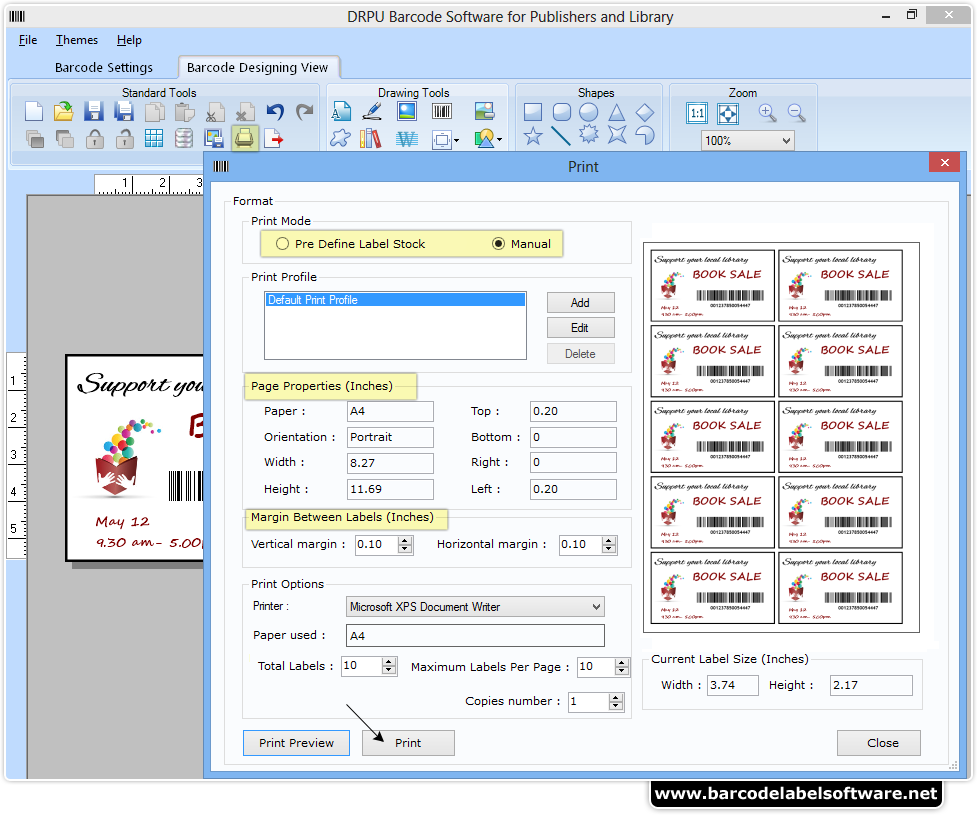Switch to the Barcode Settings tab
The image size is (977, 815).
coord(104,67)
